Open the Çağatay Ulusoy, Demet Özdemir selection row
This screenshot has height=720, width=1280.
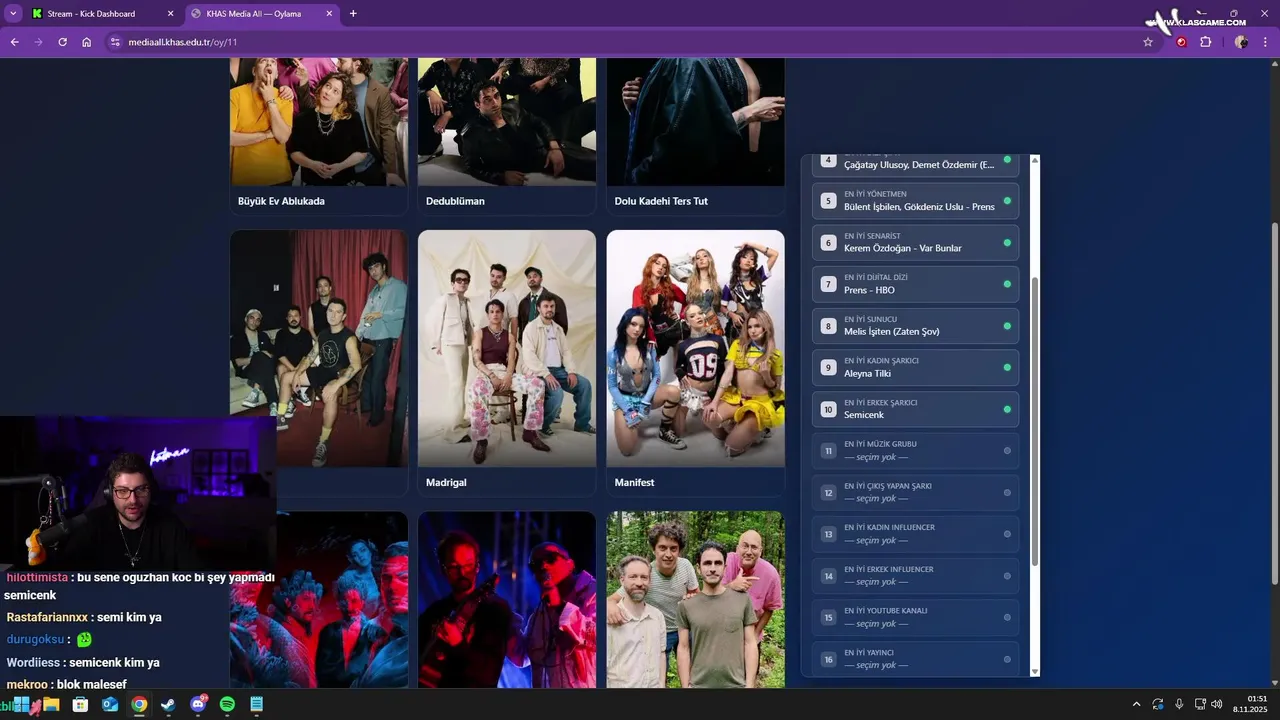(915, 165)
